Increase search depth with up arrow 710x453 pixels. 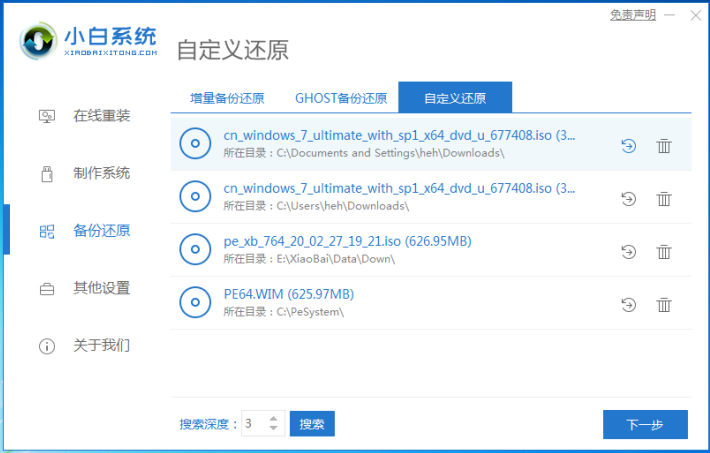tap(275, 418)
